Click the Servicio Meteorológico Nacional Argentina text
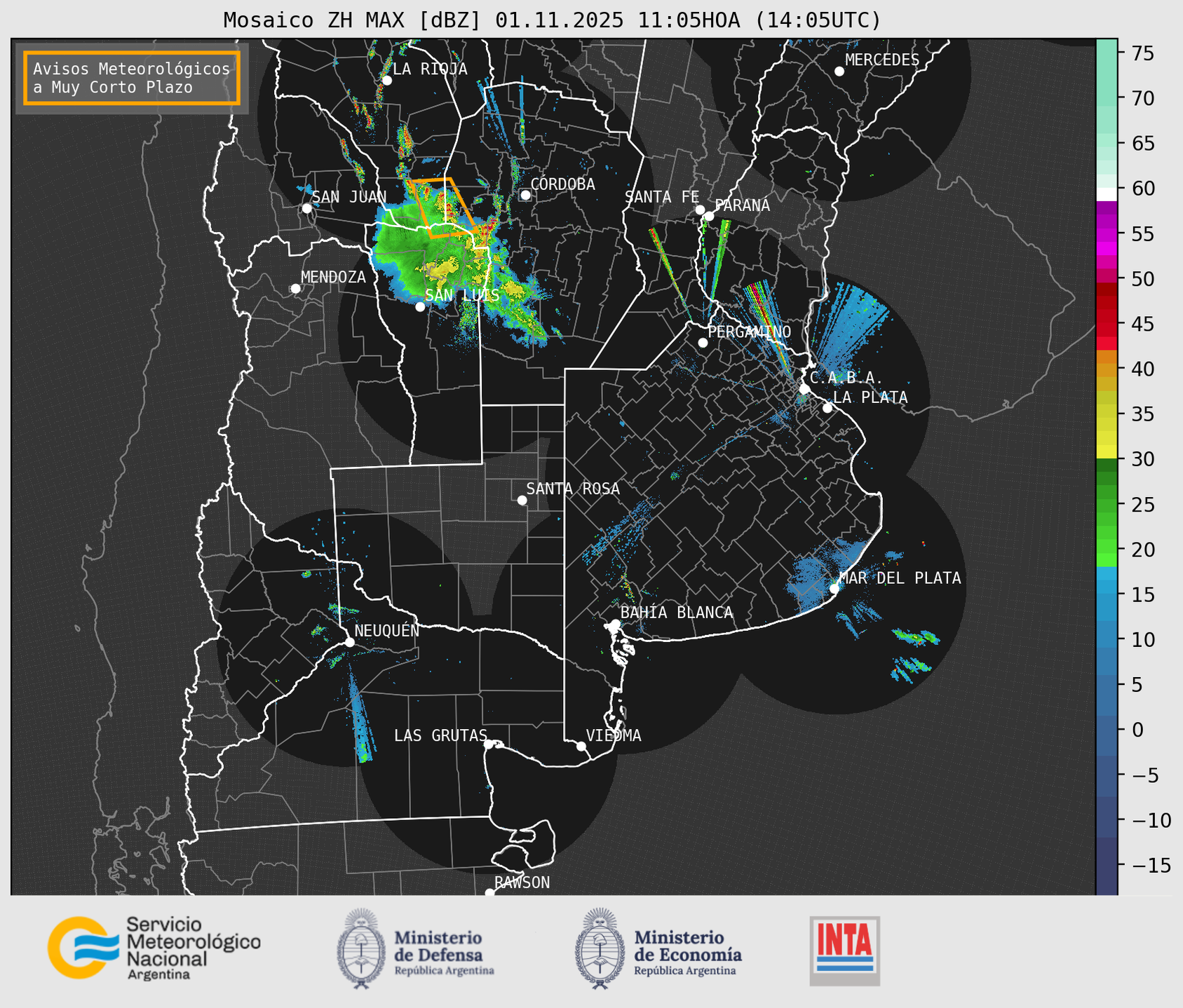 tap(194, 948)
